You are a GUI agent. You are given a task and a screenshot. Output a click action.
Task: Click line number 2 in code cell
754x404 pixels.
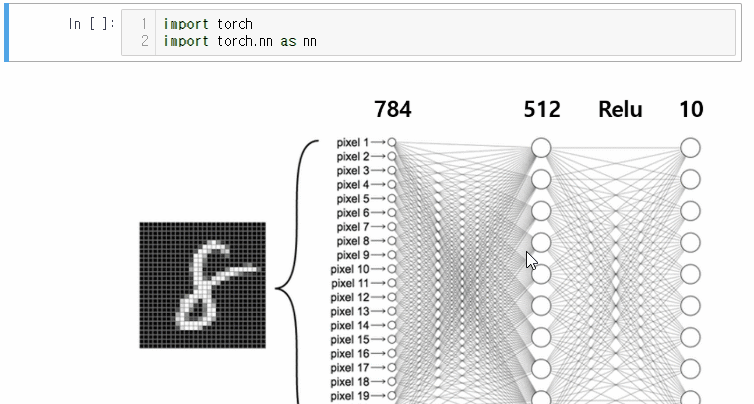145,41
